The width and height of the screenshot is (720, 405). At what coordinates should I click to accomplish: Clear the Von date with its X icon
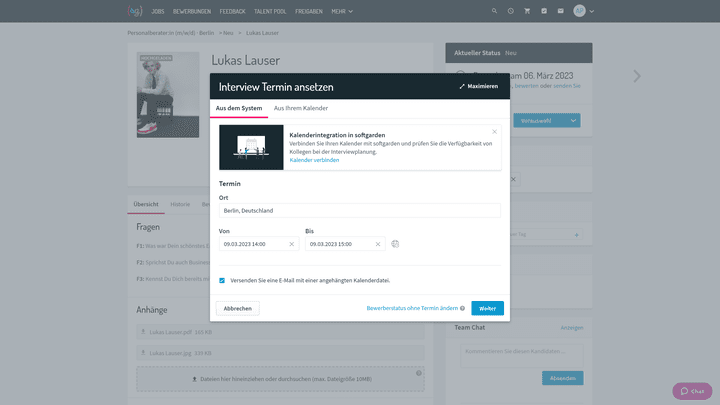(292, 244)
